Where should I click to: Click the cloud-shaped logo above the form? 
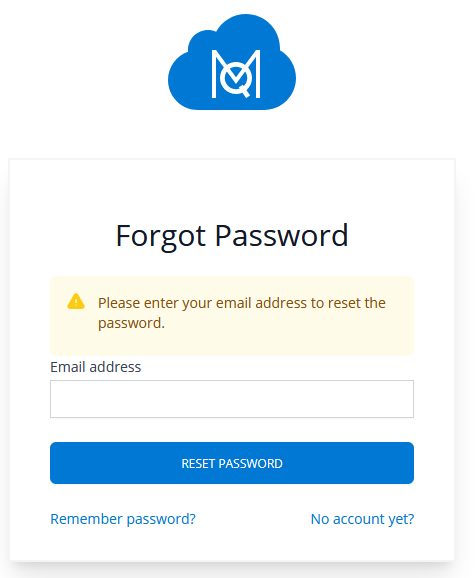[232, 62]
